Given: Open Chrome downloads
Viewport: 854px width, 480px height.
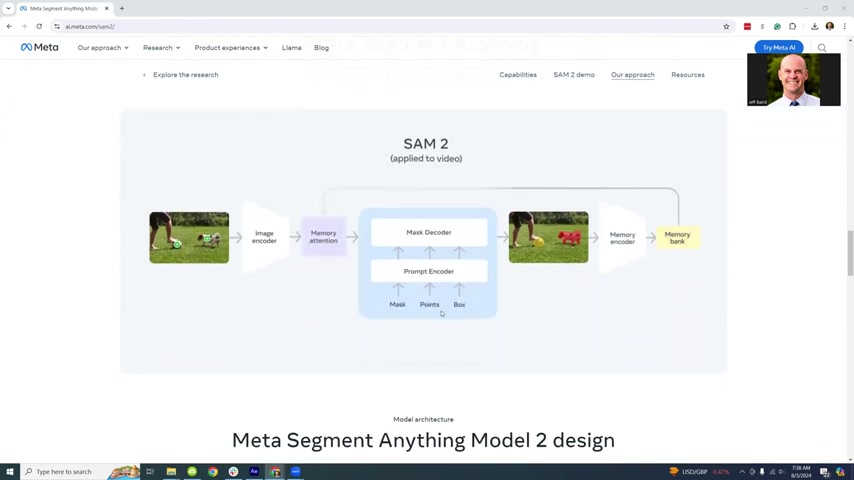Looking at the screenshot, I should [814, 26].
